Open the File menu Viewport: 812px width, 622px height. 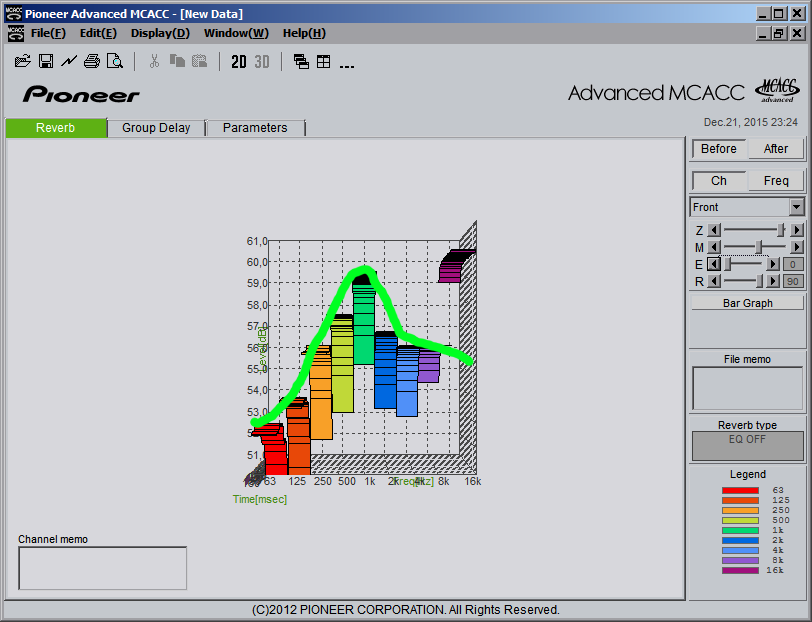[x=48, y=33]
